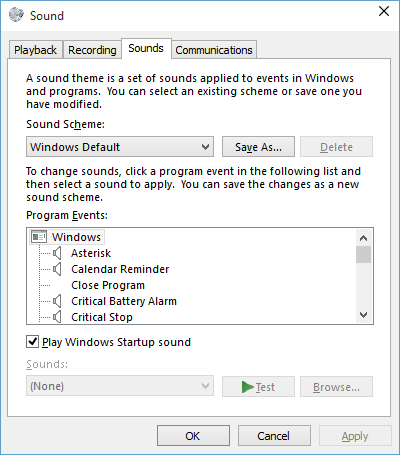Uncheck Play Windows Startup sound
The image size is (400, 455).
[32, 342]
